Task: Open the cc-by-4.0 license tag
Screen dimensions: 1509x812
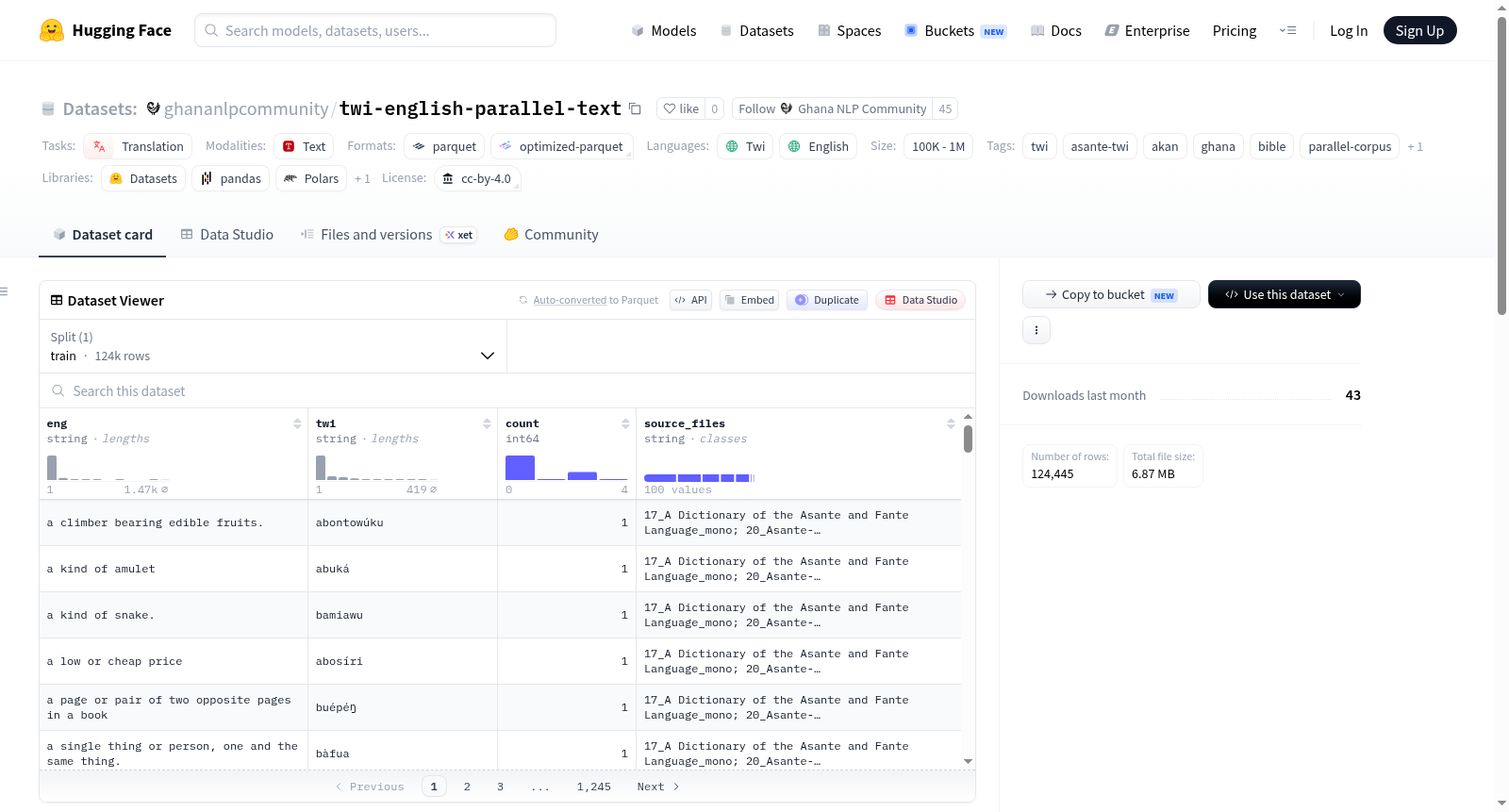Action: 477,178
